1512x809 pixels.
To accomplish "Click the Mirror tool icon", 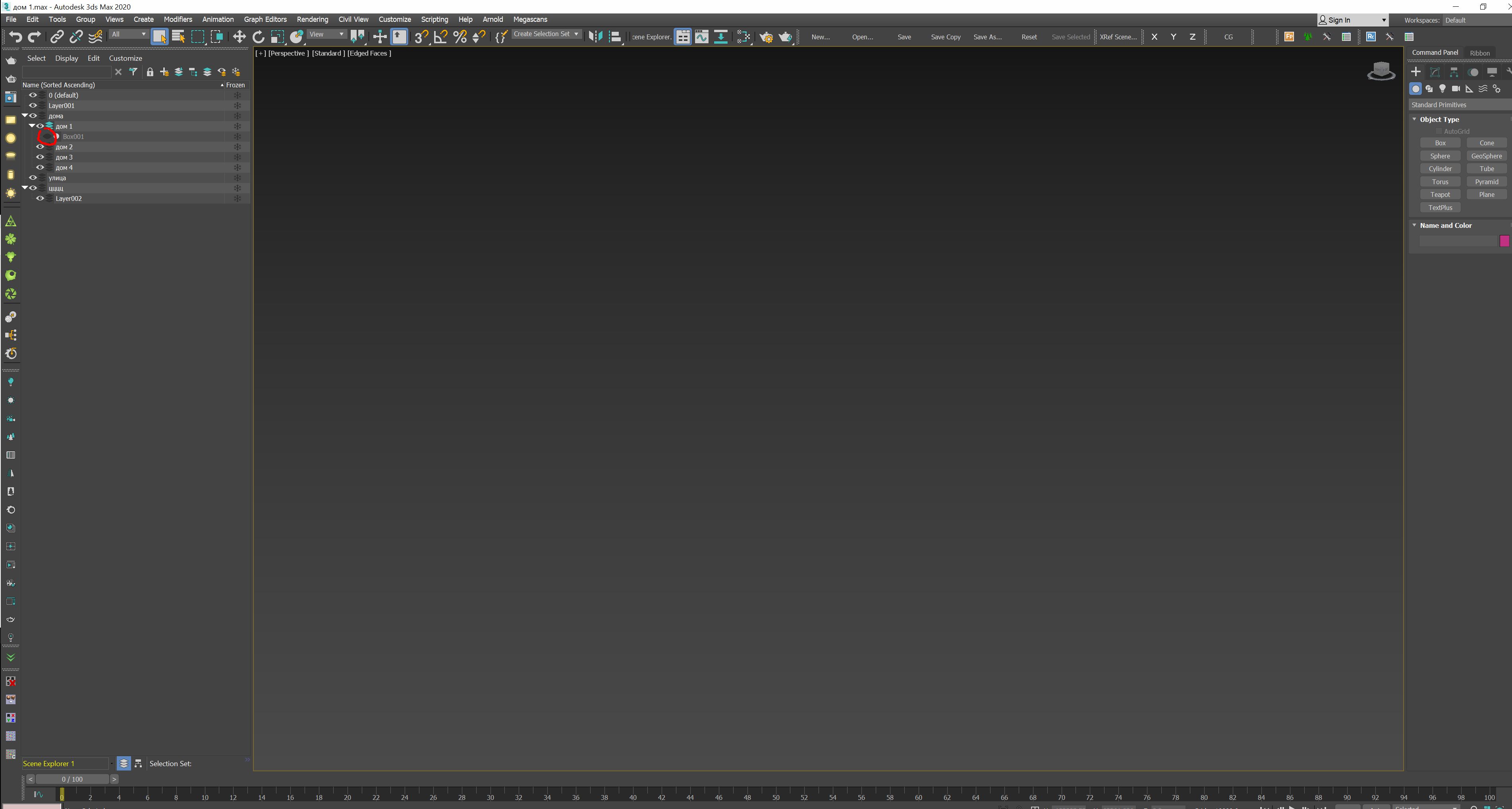I will pos(595,37).
